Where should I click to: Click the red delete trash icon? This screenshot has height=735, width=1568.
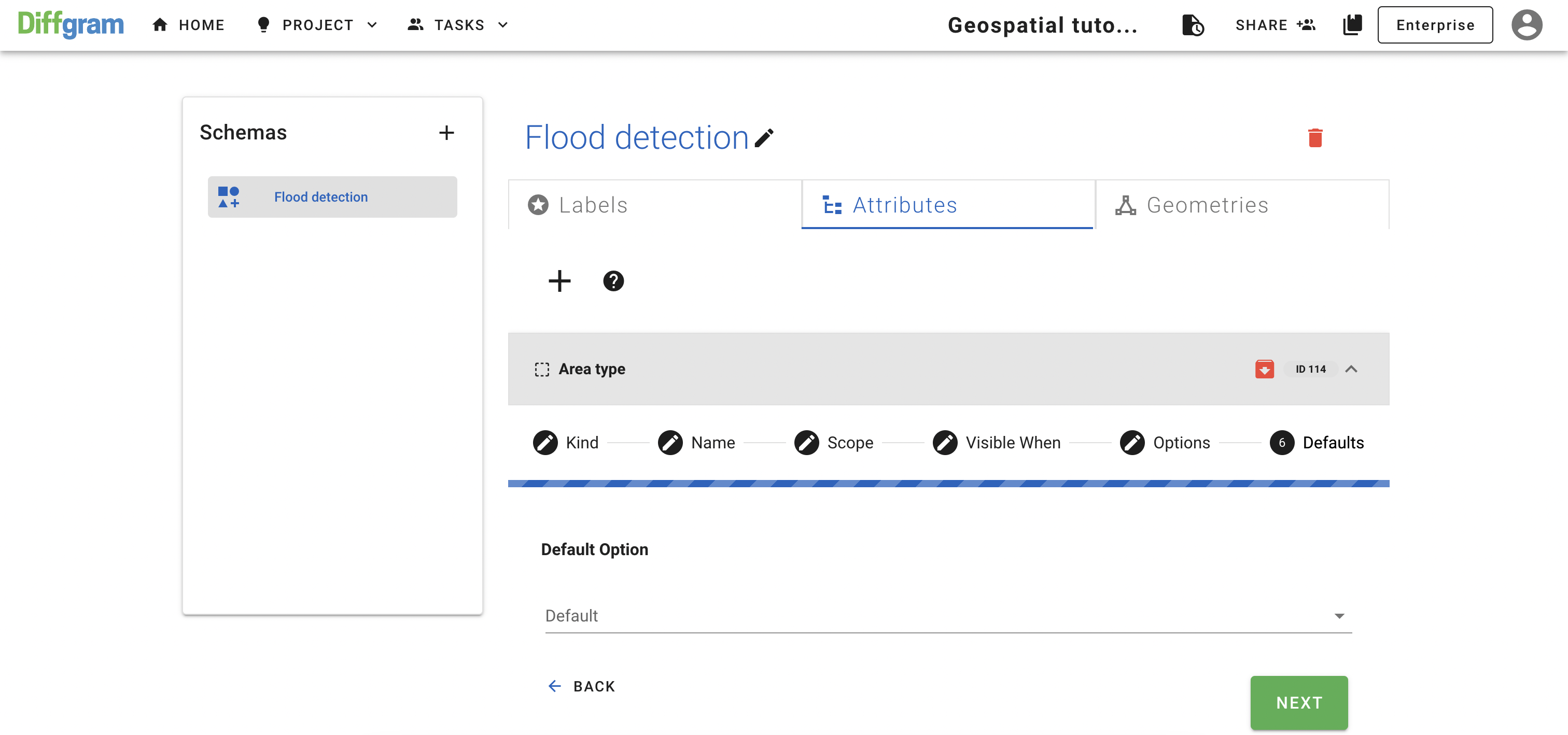point(1316,138)
